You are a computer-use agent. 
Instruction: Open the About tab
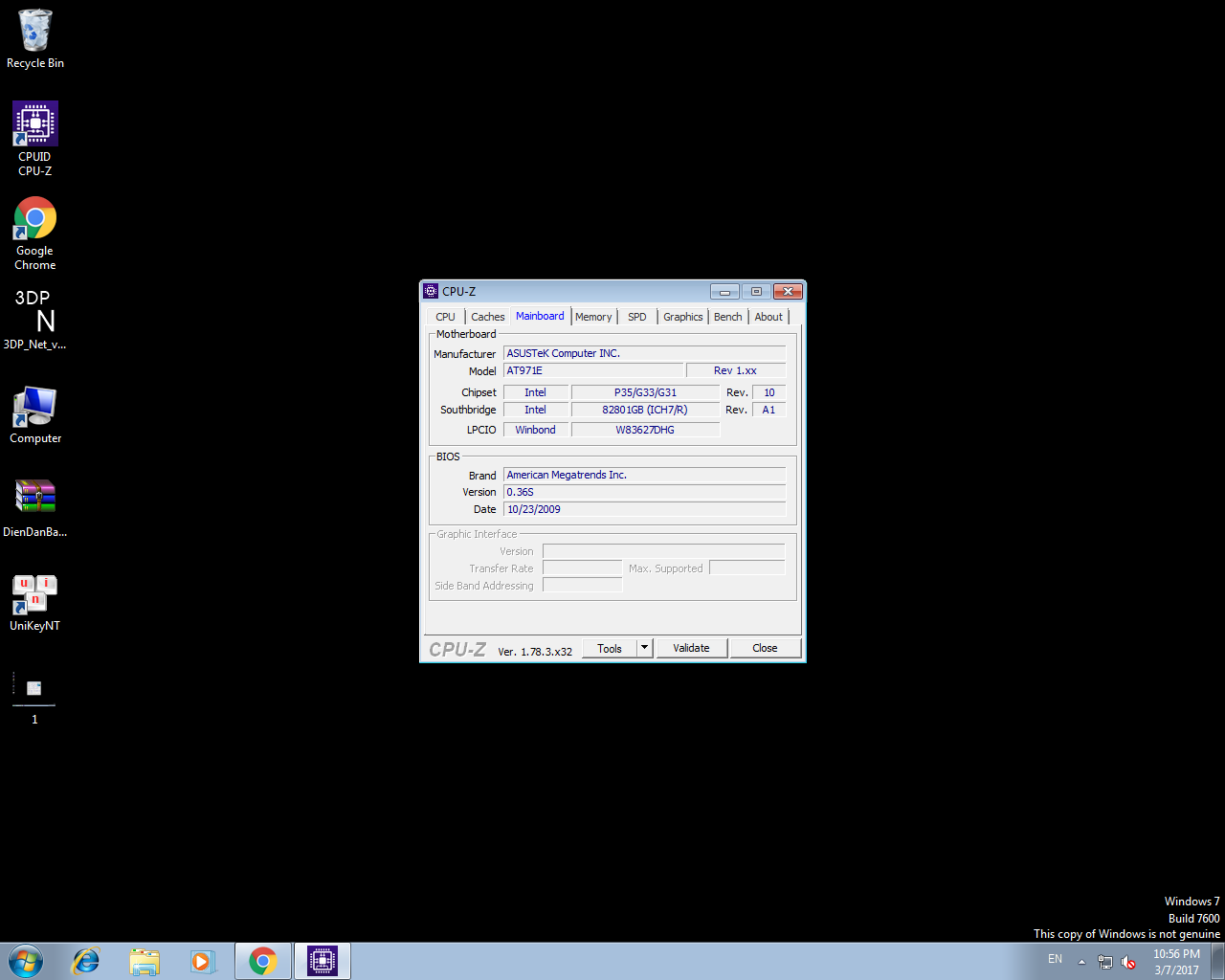768,317
